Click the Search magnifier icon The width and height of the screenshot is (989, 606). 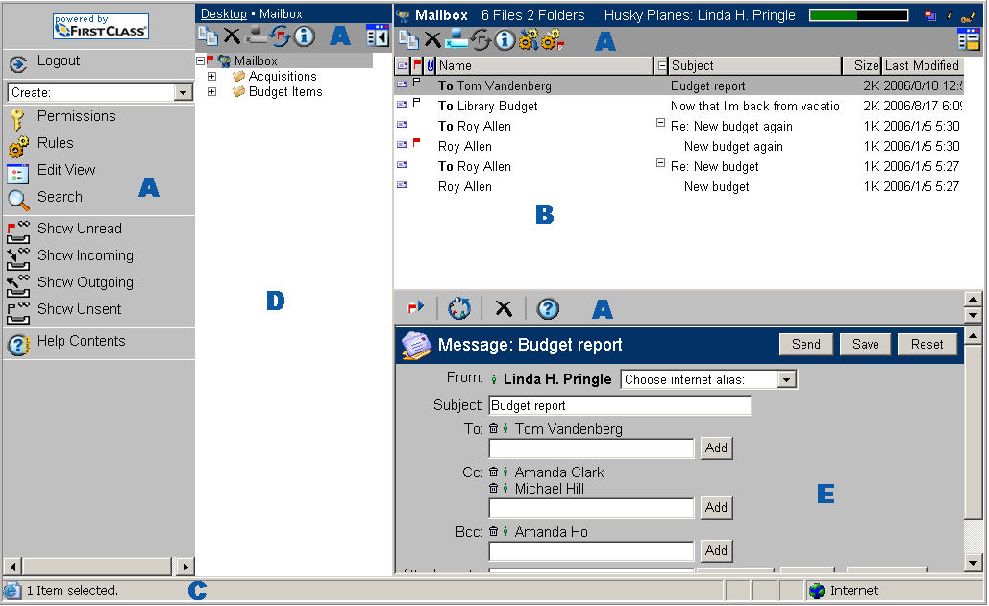[x=18, y=199]
